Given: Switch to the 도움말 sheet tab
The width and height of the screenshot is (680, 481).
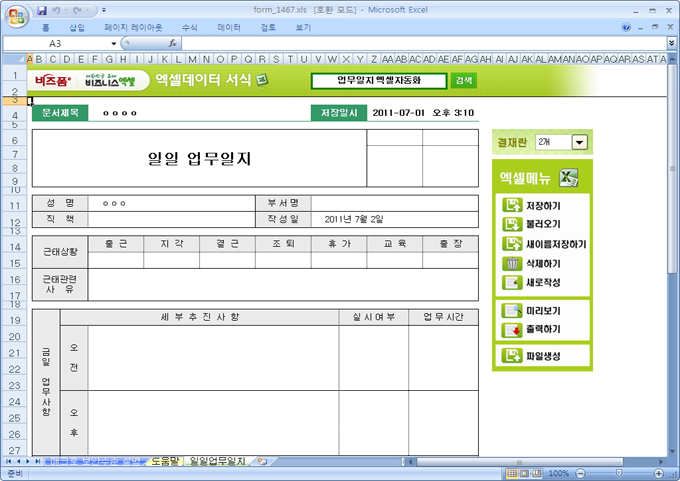Looking at the screenshot, I should pyautogui.click(x=164, y=461).
